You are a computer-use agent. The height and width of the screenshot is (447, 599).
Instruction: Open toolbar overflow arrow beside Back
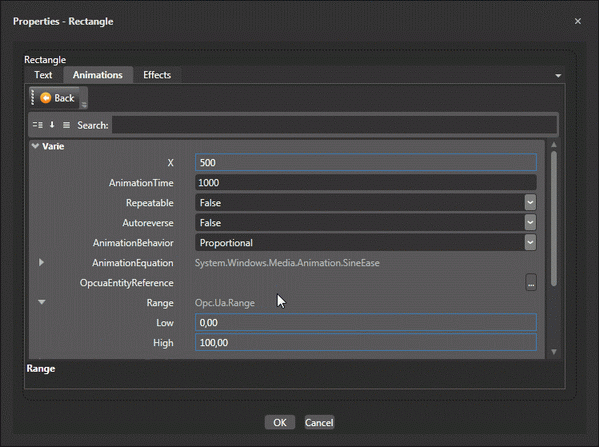(84, 104)
